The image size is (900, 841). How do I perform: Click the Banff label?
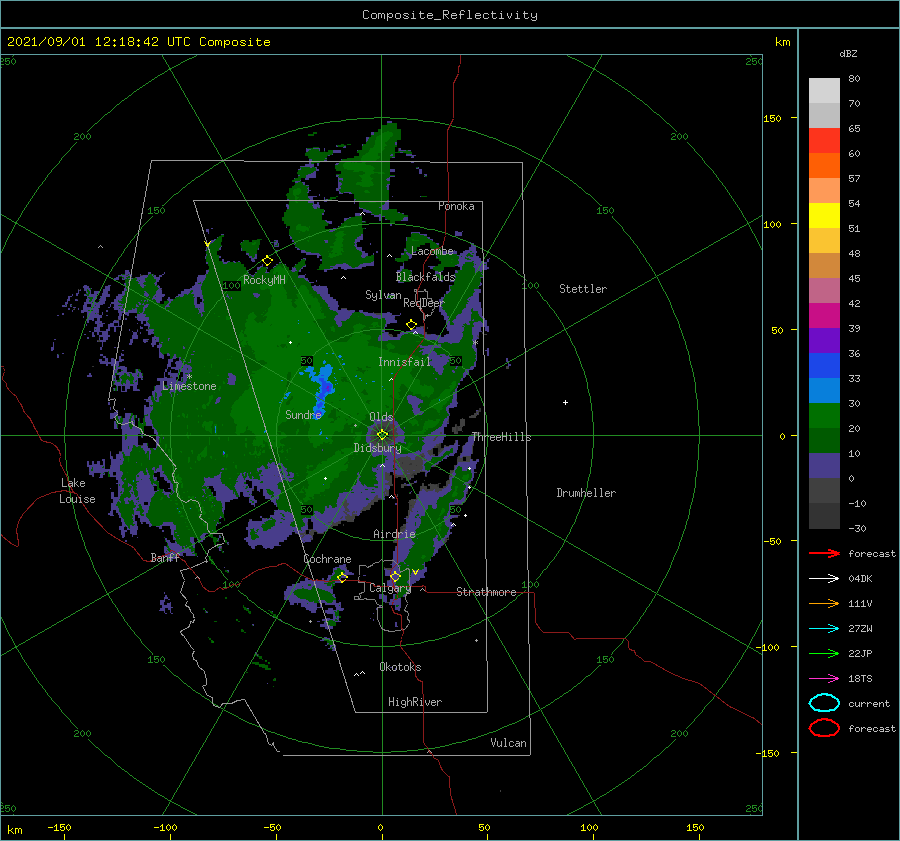pos(165,557)
